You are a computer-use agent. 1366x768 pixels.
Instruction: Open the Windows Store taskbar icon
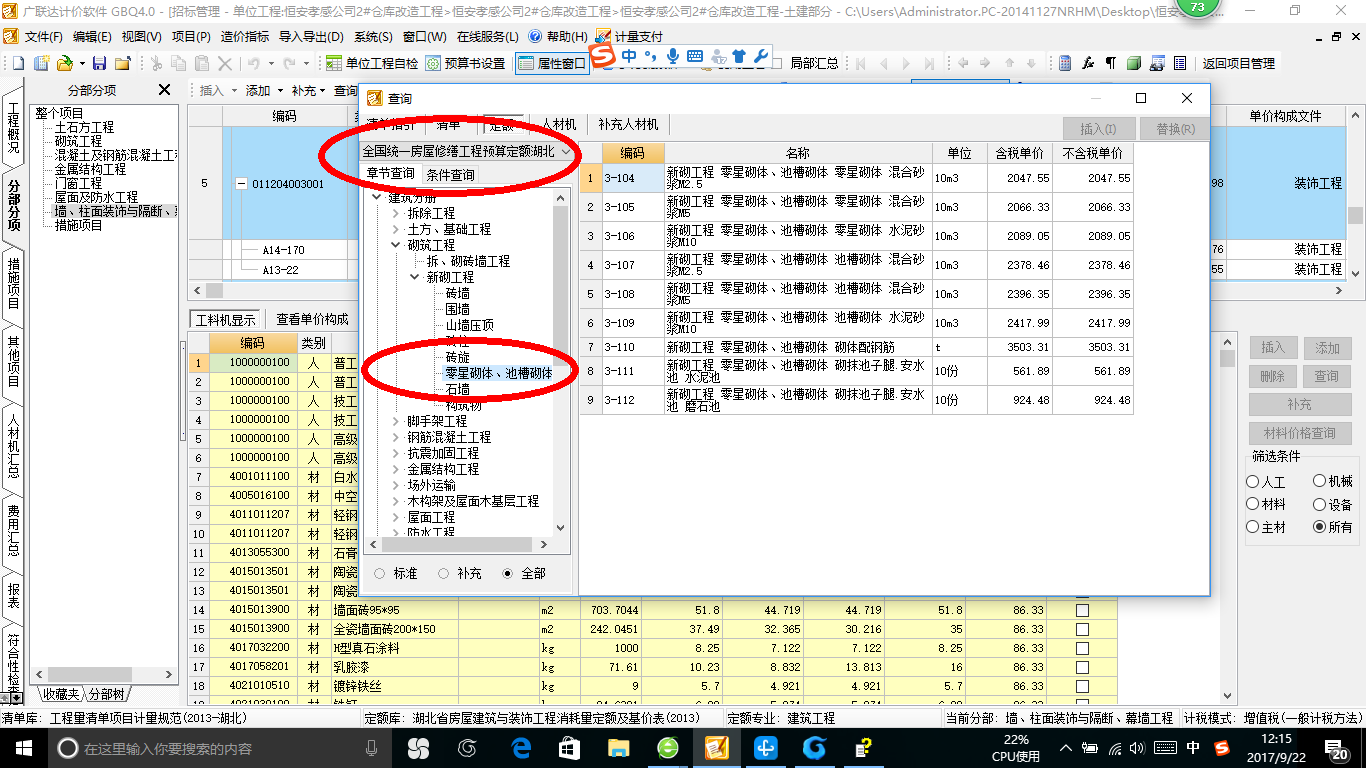pos(569,748)
